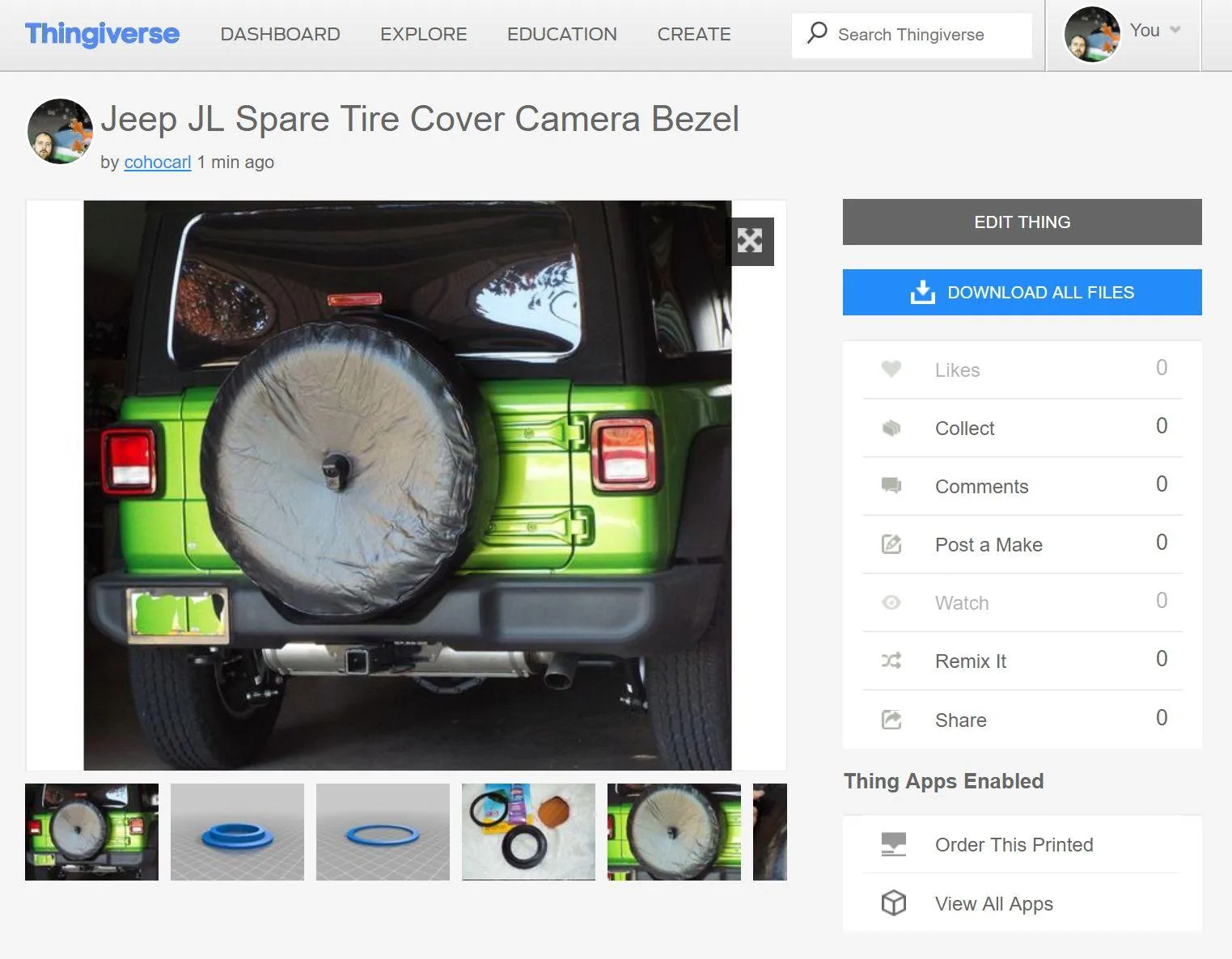Click the Thing Apps Enabled heading
This screenshot has height=959, width=1232.
click(944, 781)
